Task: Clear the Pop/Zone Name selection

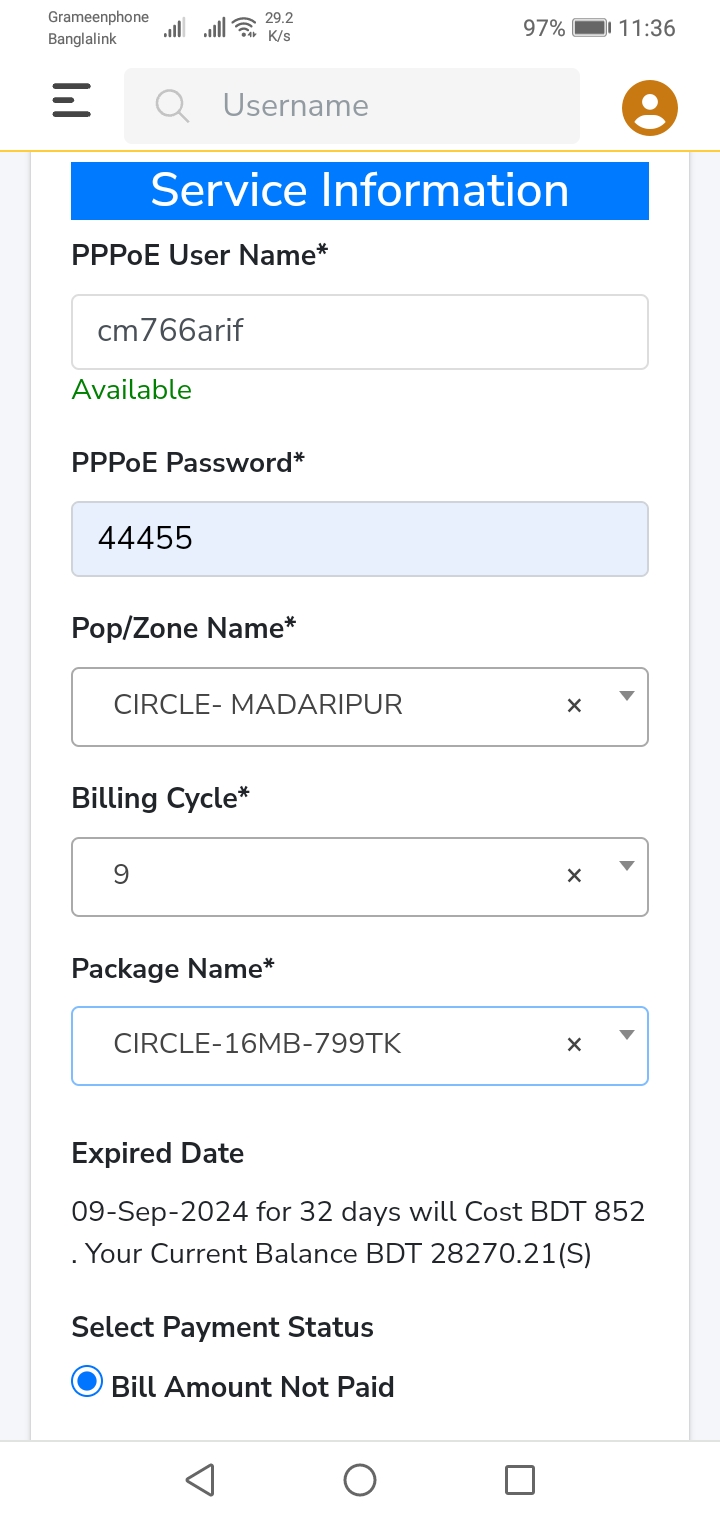Action: tap(574, 706)
